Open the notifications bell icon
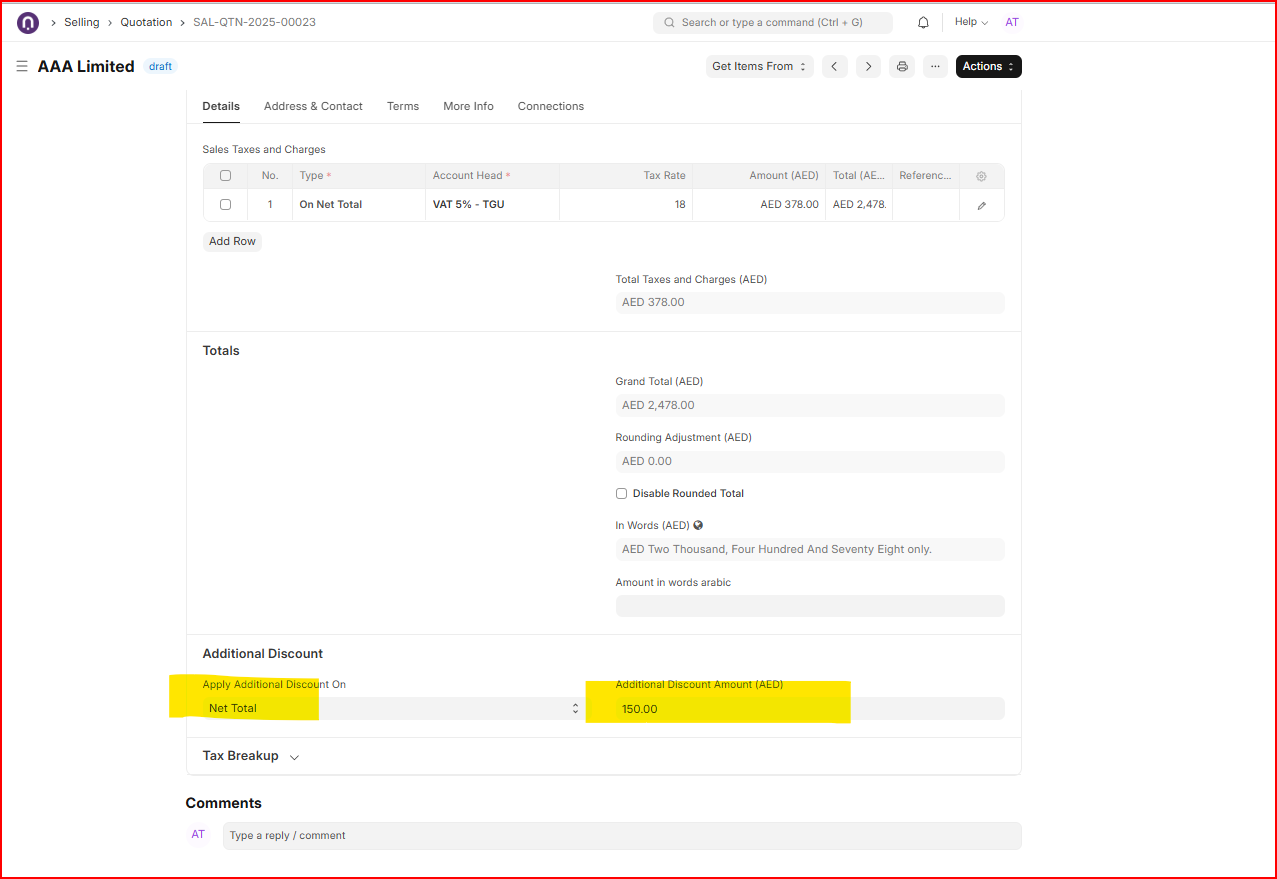Screen dimensions: 1277x879 pos(923,22)
